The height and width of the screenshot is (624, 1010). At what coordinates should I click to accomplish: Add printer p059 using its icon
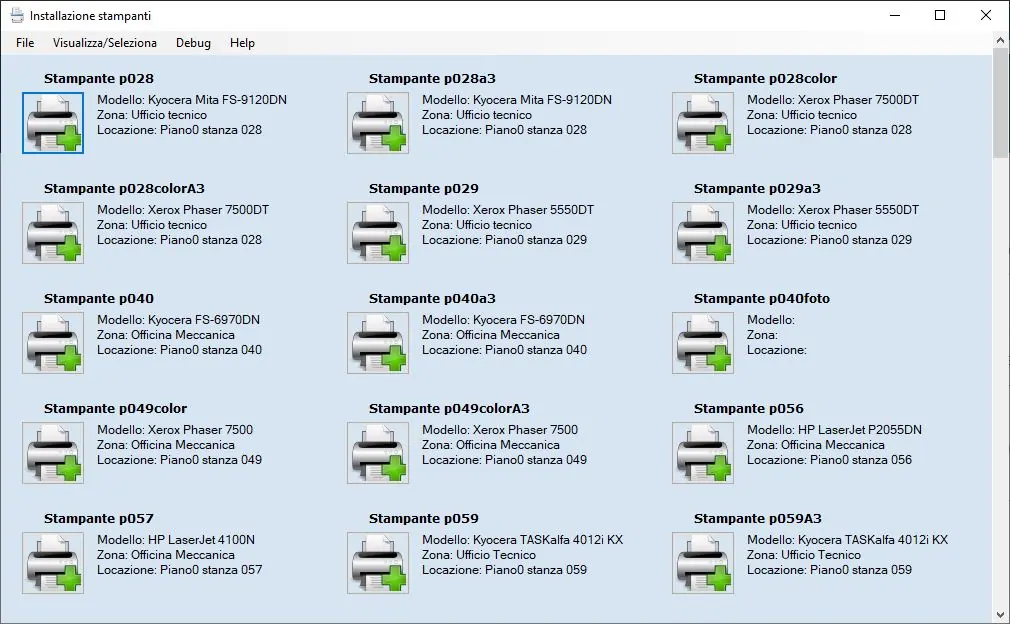click(378, 563)
